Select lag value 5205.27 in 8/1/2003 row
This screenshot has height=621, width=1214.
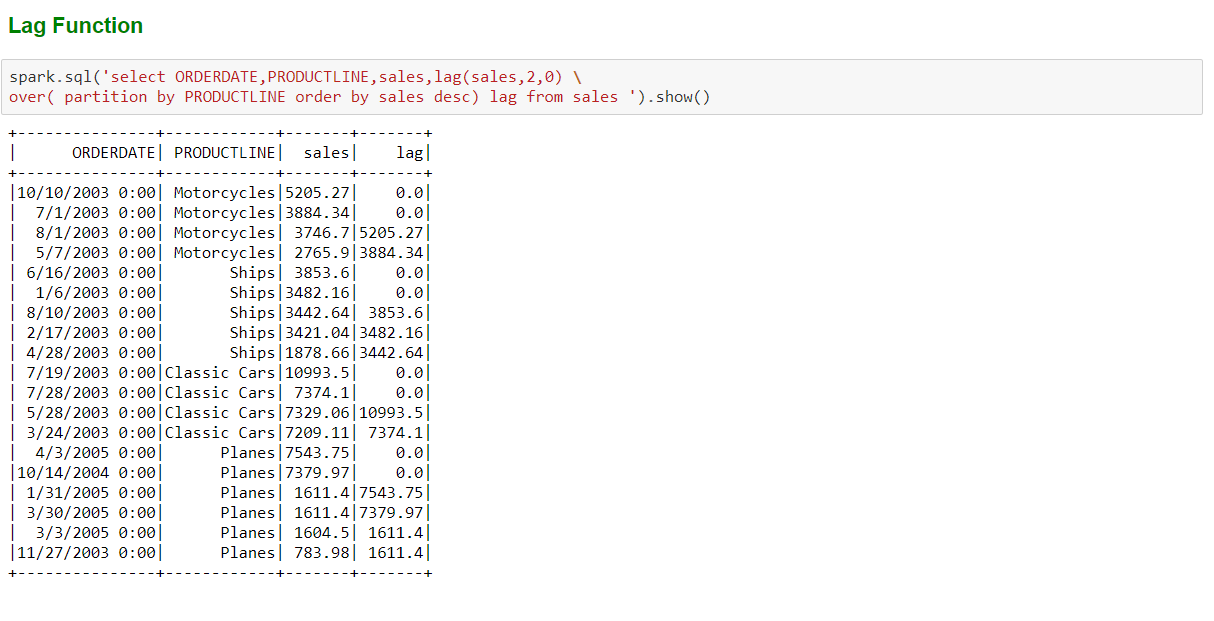[x=392, y=233]
